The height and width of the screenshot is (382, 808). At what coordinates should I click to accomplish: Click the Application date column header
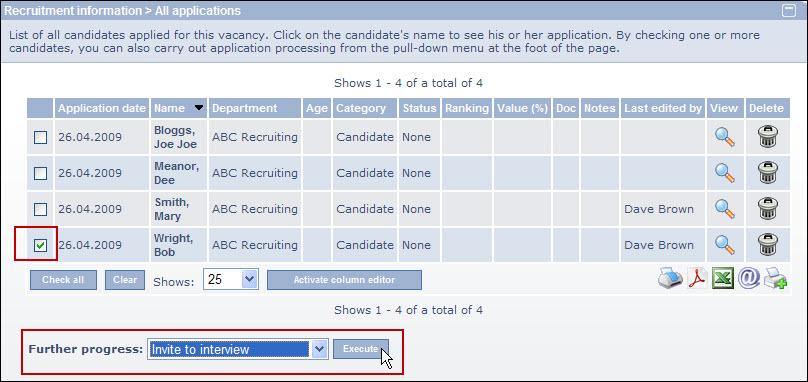102,108
